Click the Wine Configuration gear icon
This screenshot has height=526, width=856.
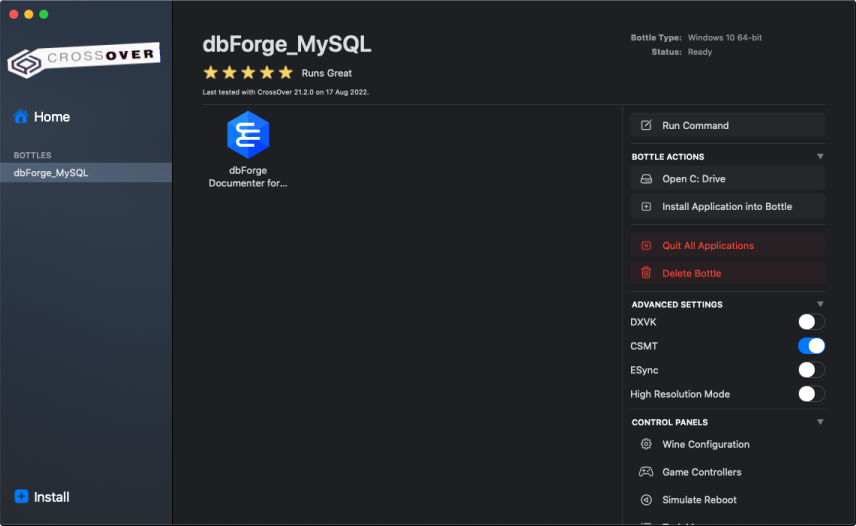pos(646,444)
